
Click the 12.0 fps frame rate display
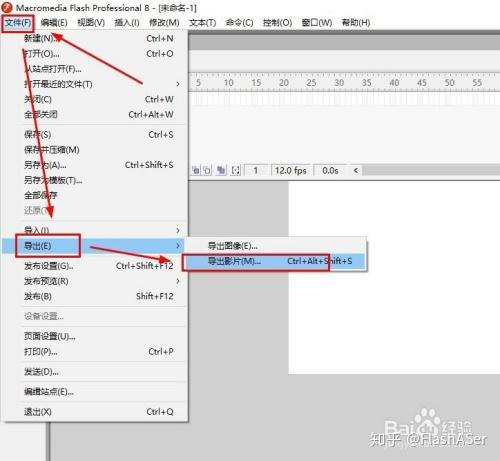(291, 170)
